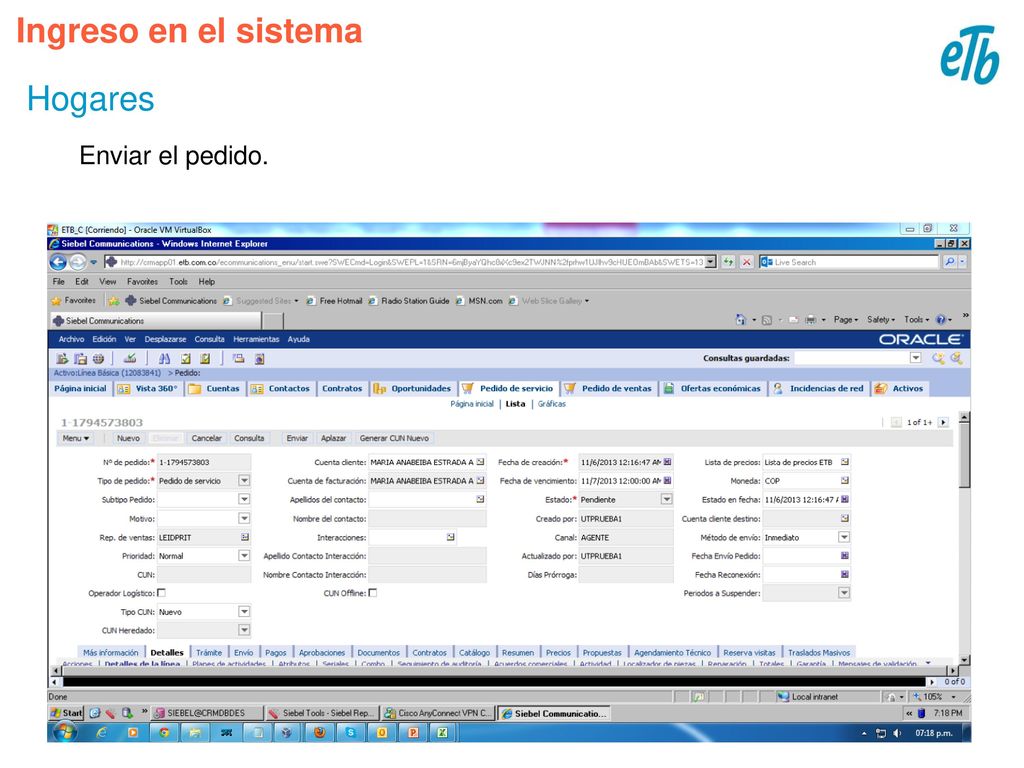The image size is (1024, 768).
Task: Click the Chrome icon in Windows taskbar
Action: click(164, 733)
